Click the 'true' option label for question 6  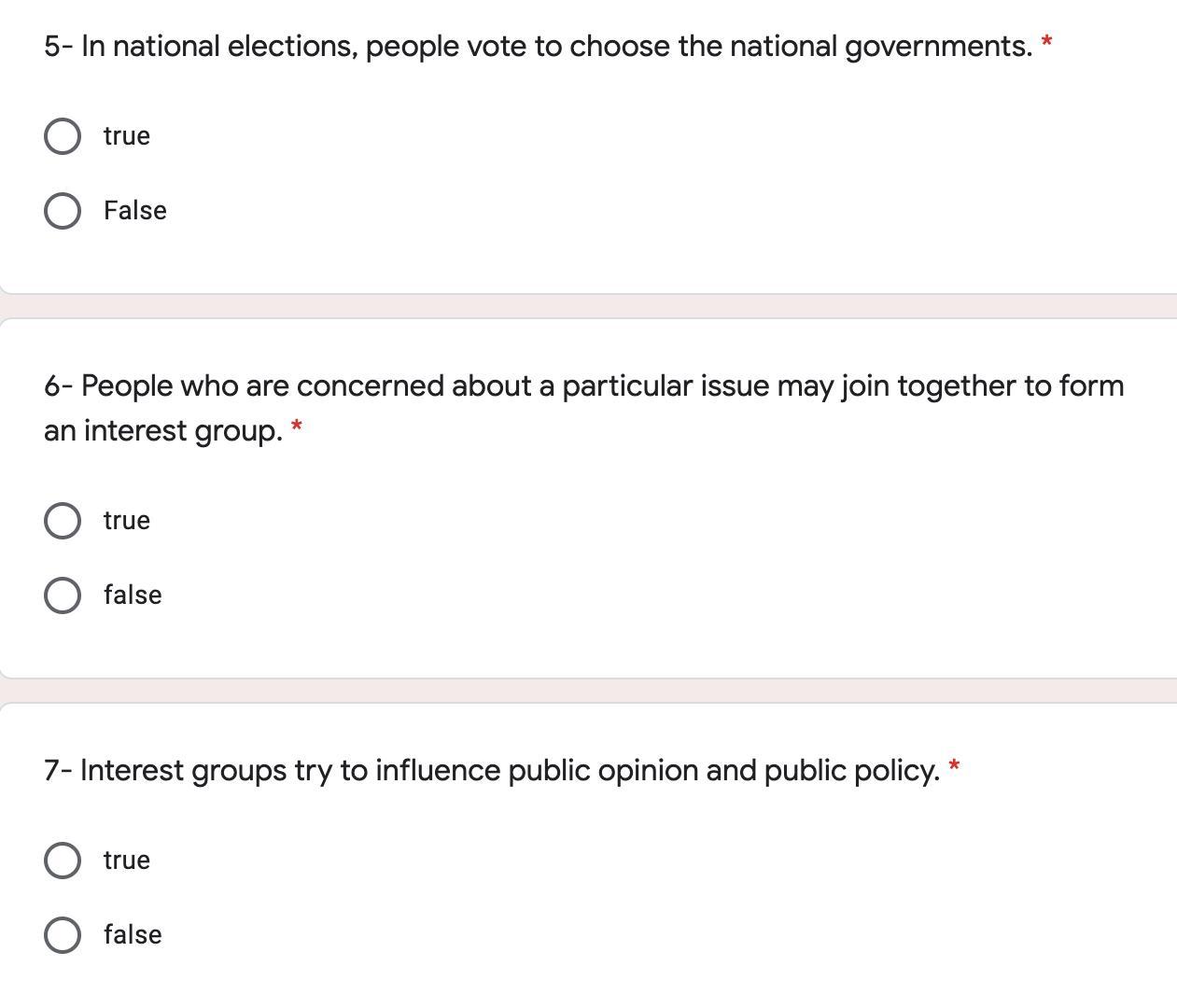[127, 521]
